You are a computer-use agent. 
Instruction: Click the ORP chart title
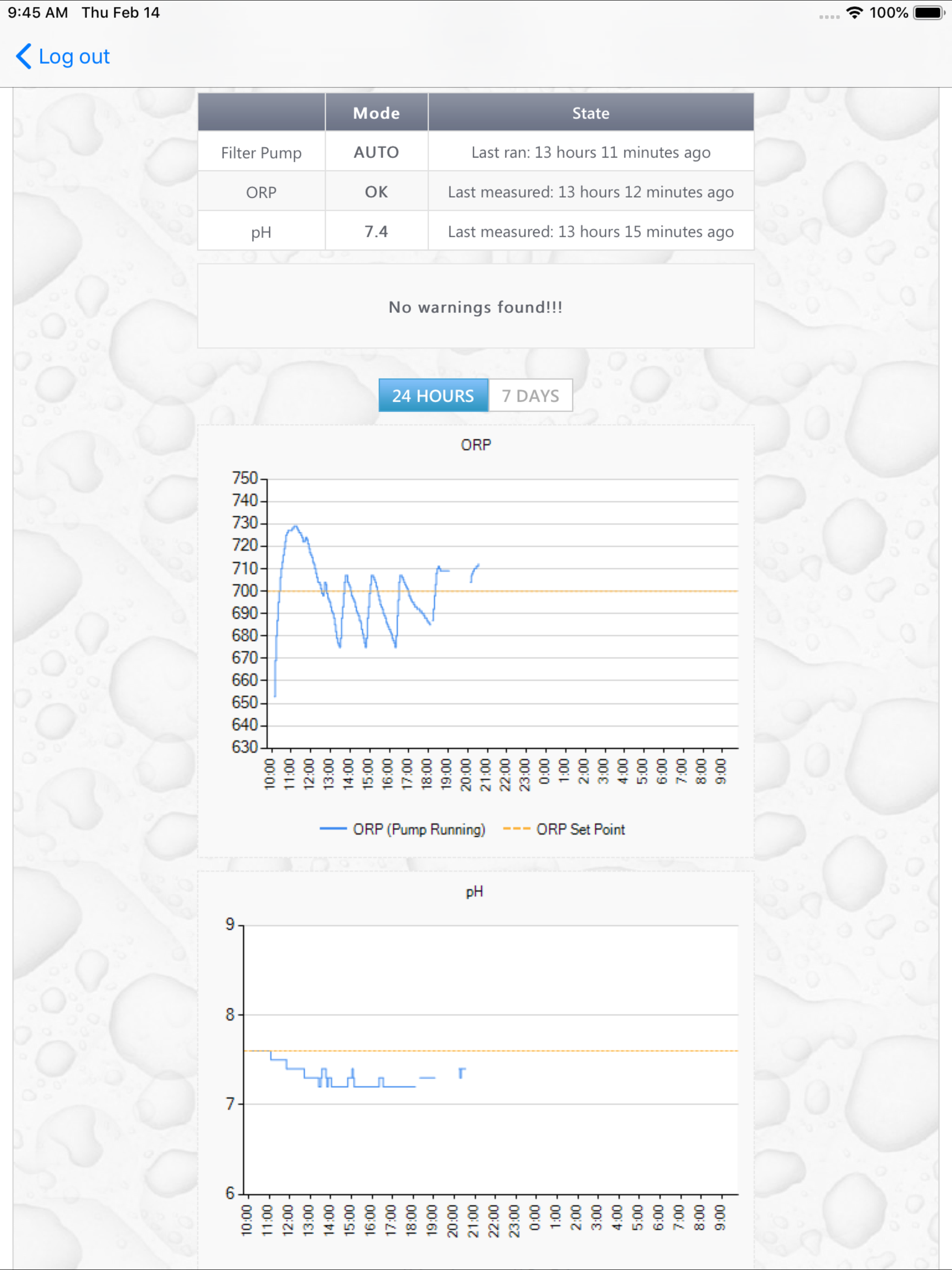click(x=476, y=445)
